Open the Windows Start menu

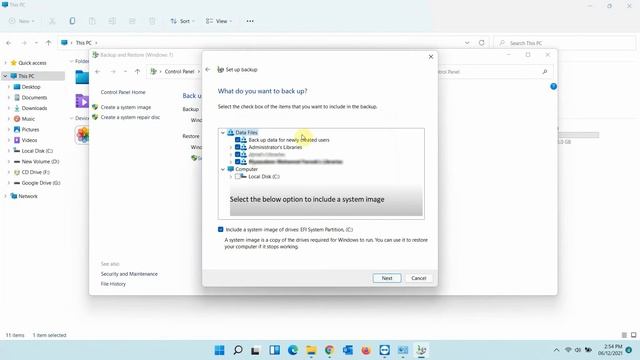tap(219, 350)
